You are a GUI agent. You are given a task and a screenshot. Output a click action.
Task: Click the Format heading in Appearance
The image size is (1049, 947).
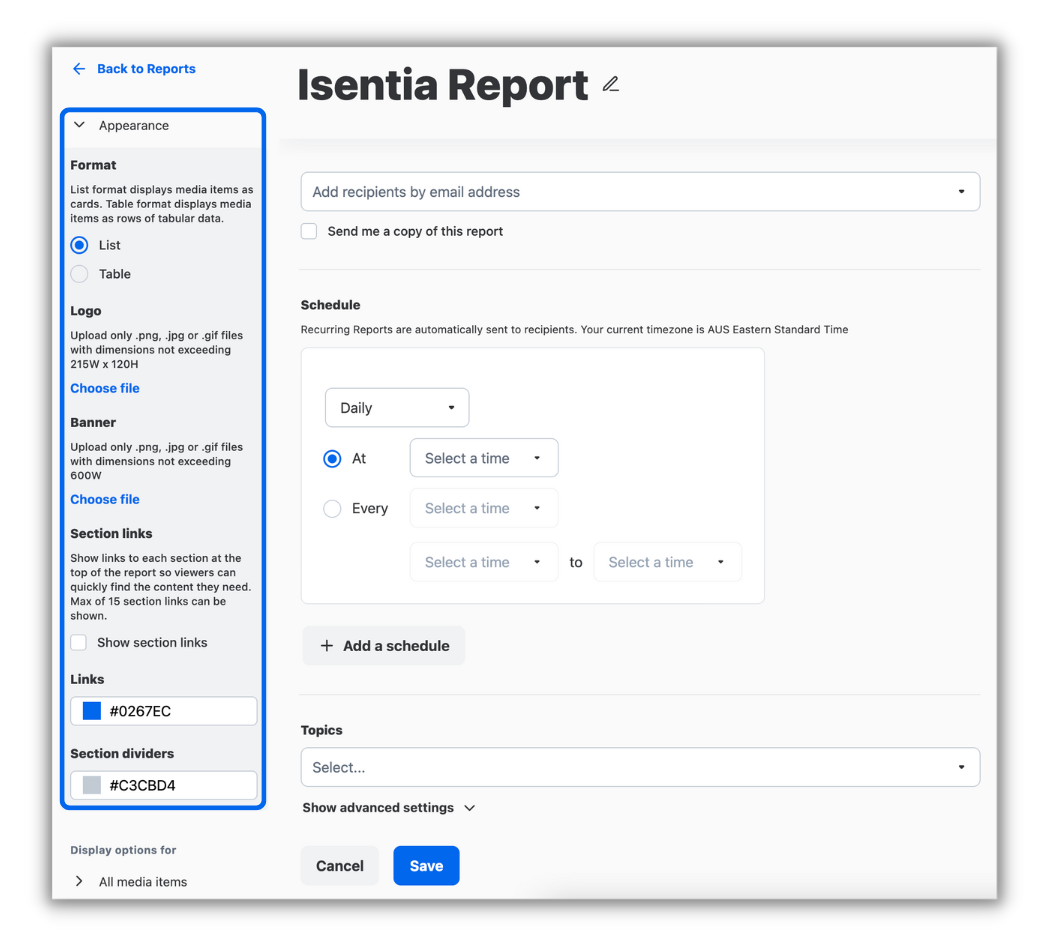93,165
